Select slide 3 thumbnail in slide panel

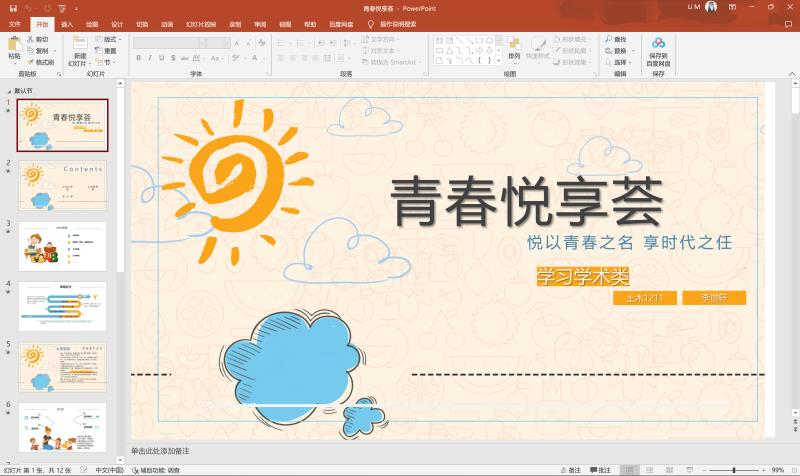point(62,246)
